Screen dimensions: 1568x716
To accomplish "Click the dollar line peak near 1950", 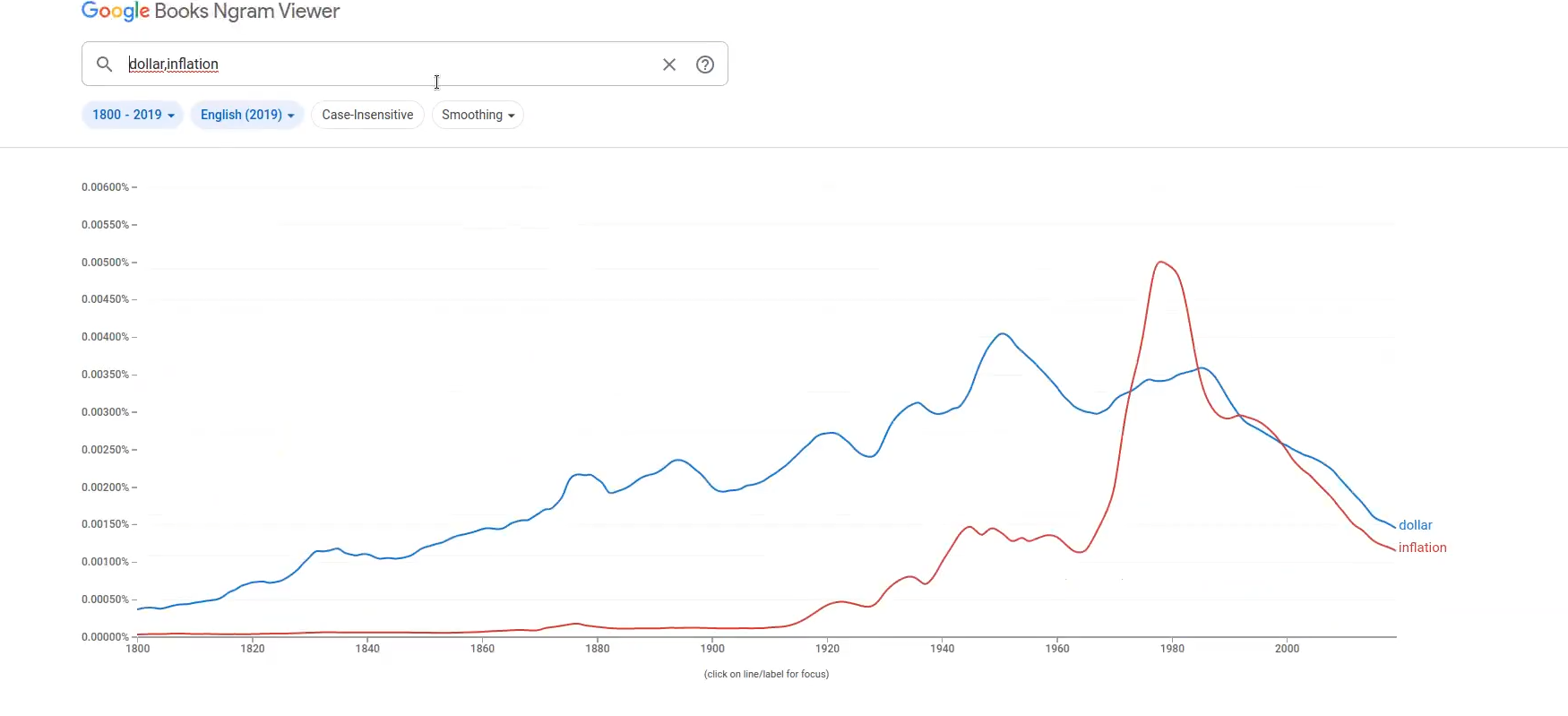I will click(1003, 334).
